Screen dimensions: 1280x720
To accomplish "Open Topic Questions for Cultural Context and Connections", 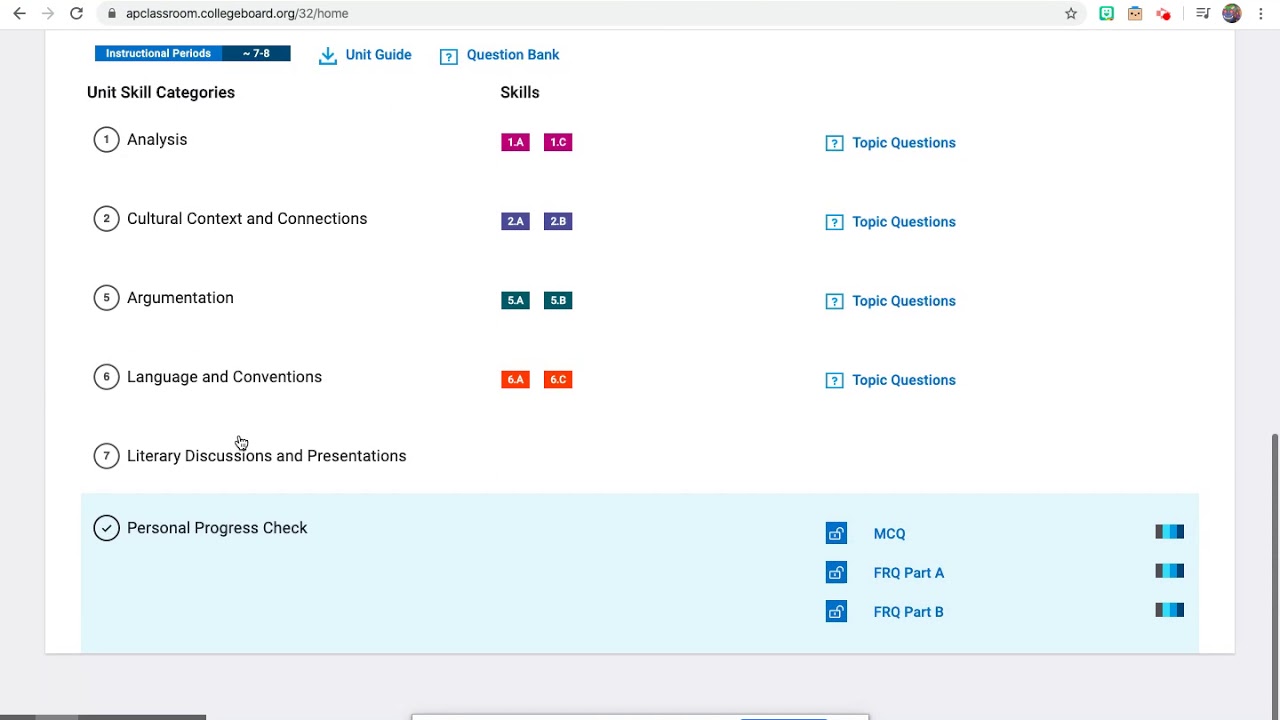I will coord(903,222).
